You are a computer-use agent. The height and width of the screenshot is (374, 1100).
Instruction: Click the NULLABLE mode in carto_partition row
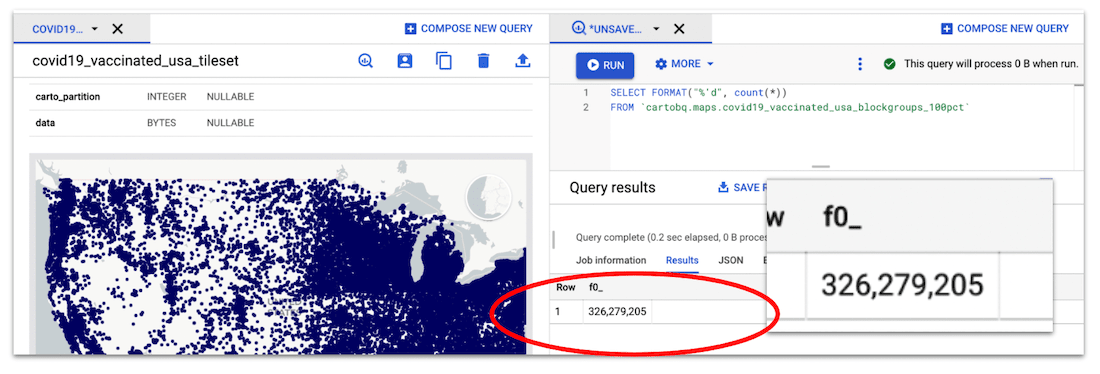pos(230,97)
